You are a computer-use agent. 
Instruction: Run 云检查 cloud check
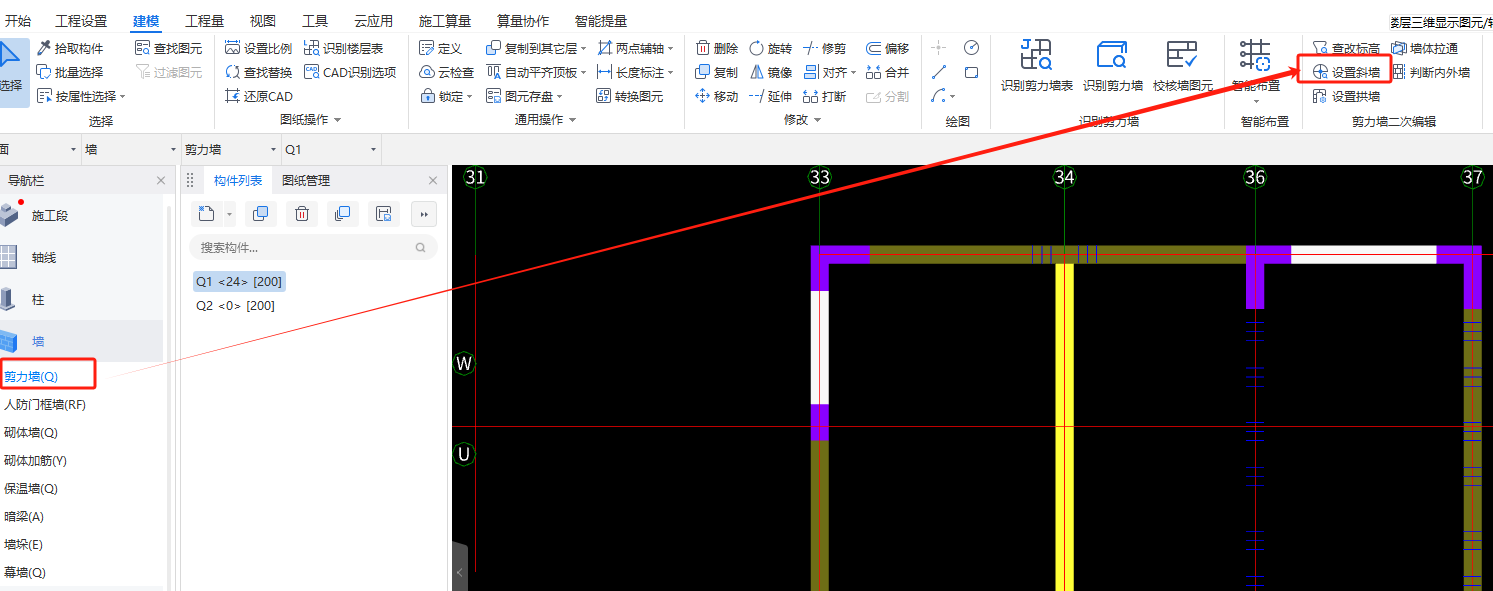point(446,72)
